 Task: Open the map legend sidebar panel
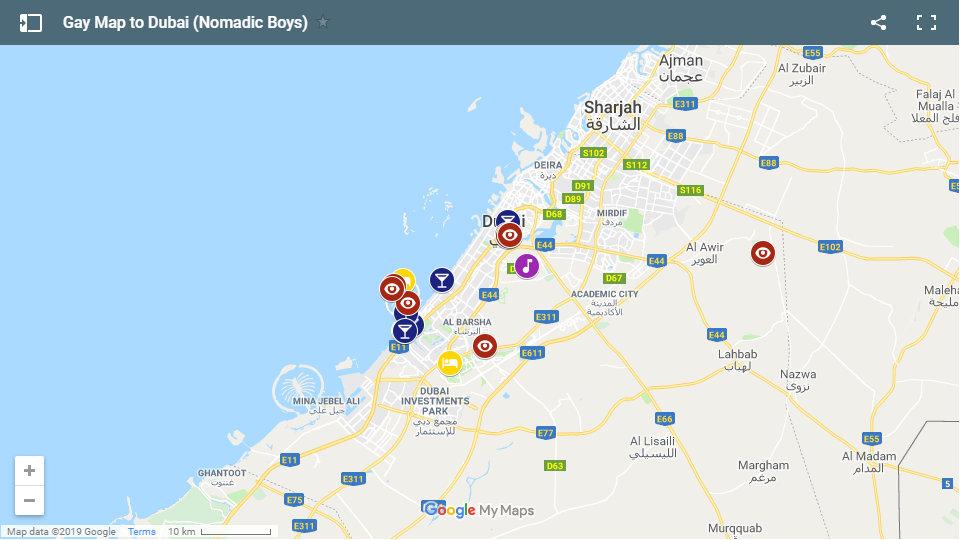pos(31,23)
